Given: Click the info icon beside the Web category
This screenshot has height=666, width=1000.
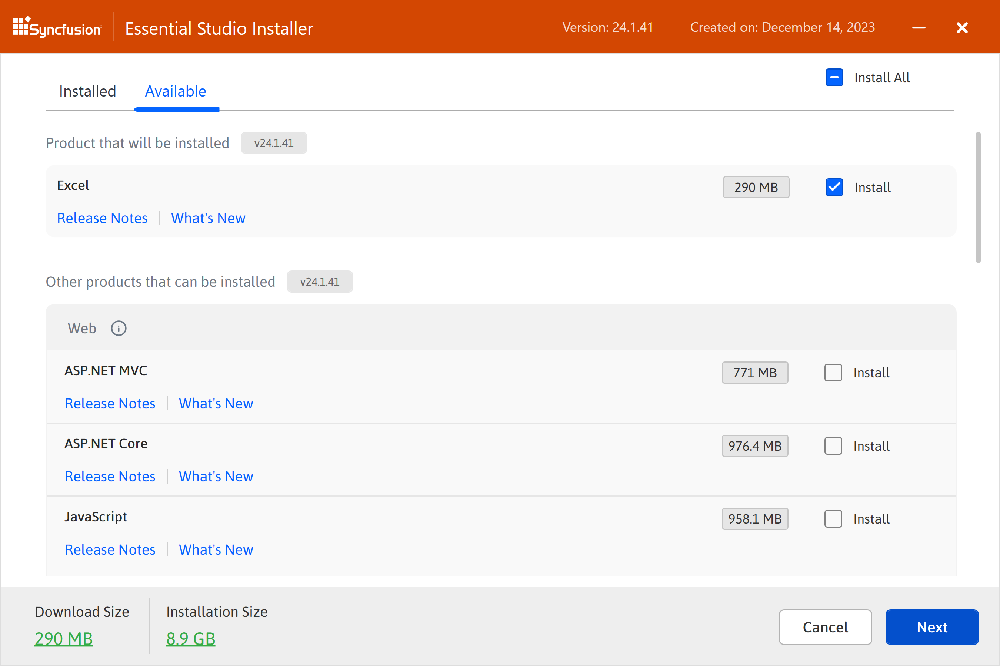Looking at the screenshot, I should click(118, 327).
